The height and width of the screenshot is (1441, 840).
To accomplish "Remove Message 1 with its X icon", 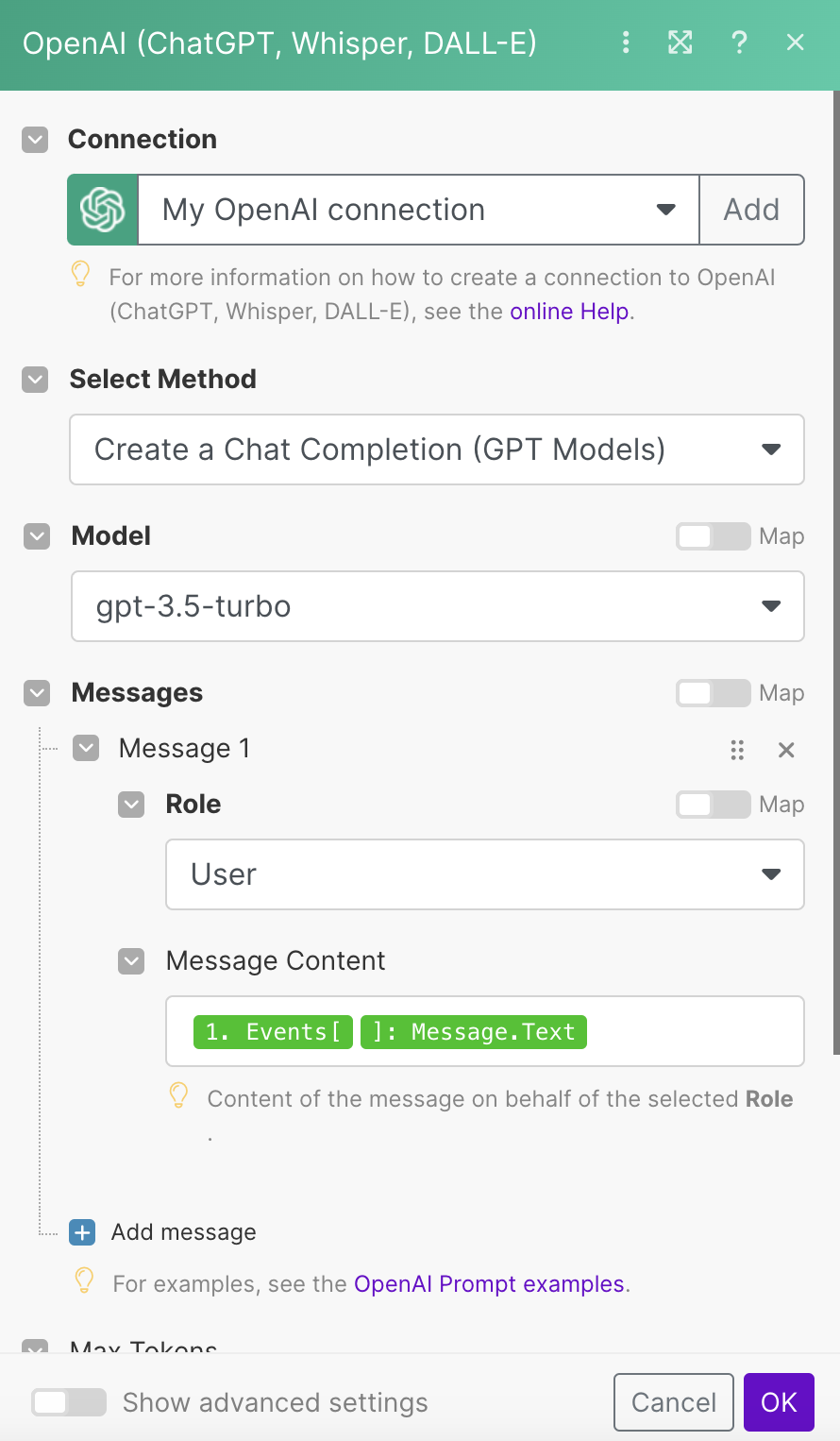I will (x=786, y=750).
